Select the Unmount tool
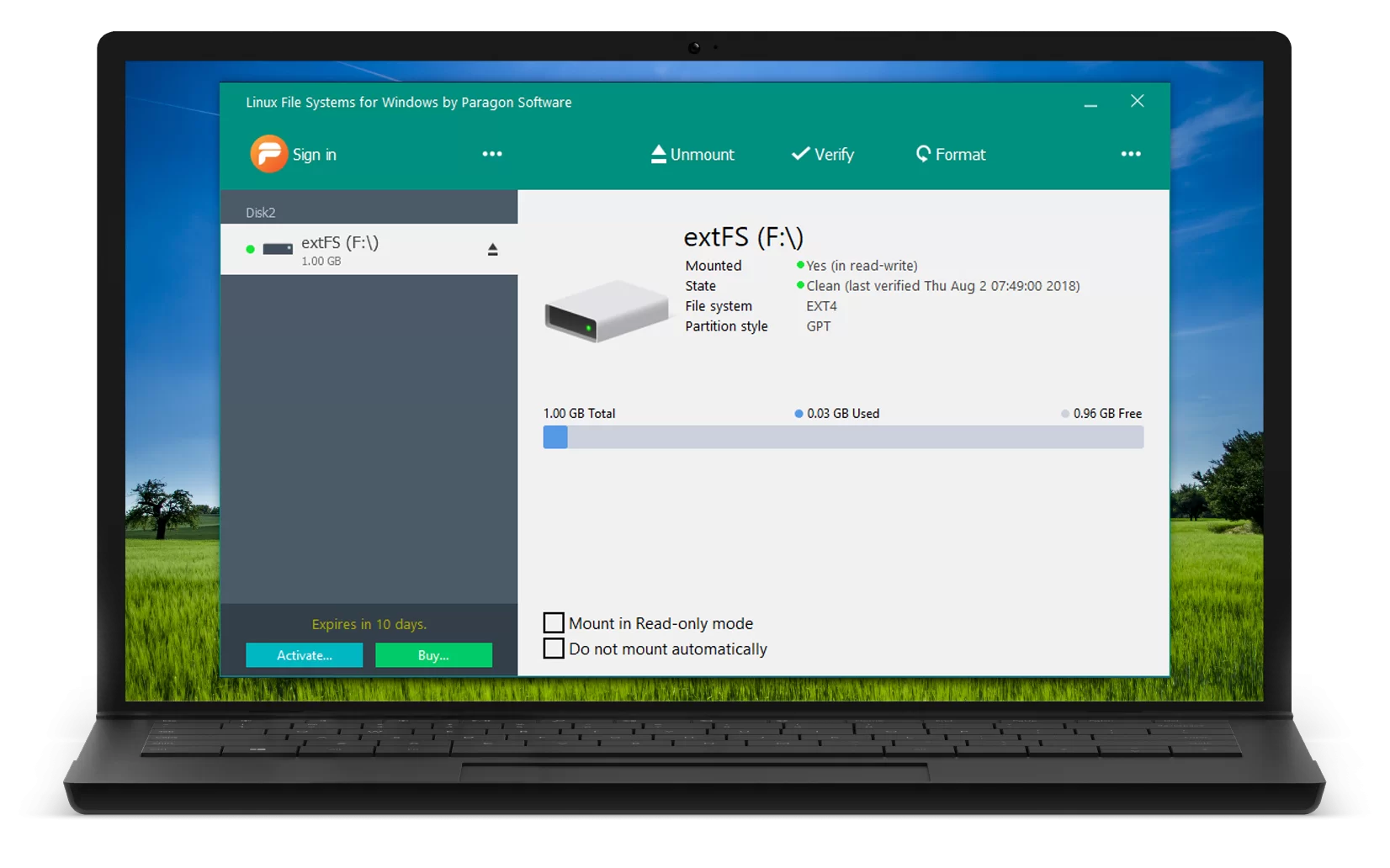 pyautogui.click(x=692, y=154)
